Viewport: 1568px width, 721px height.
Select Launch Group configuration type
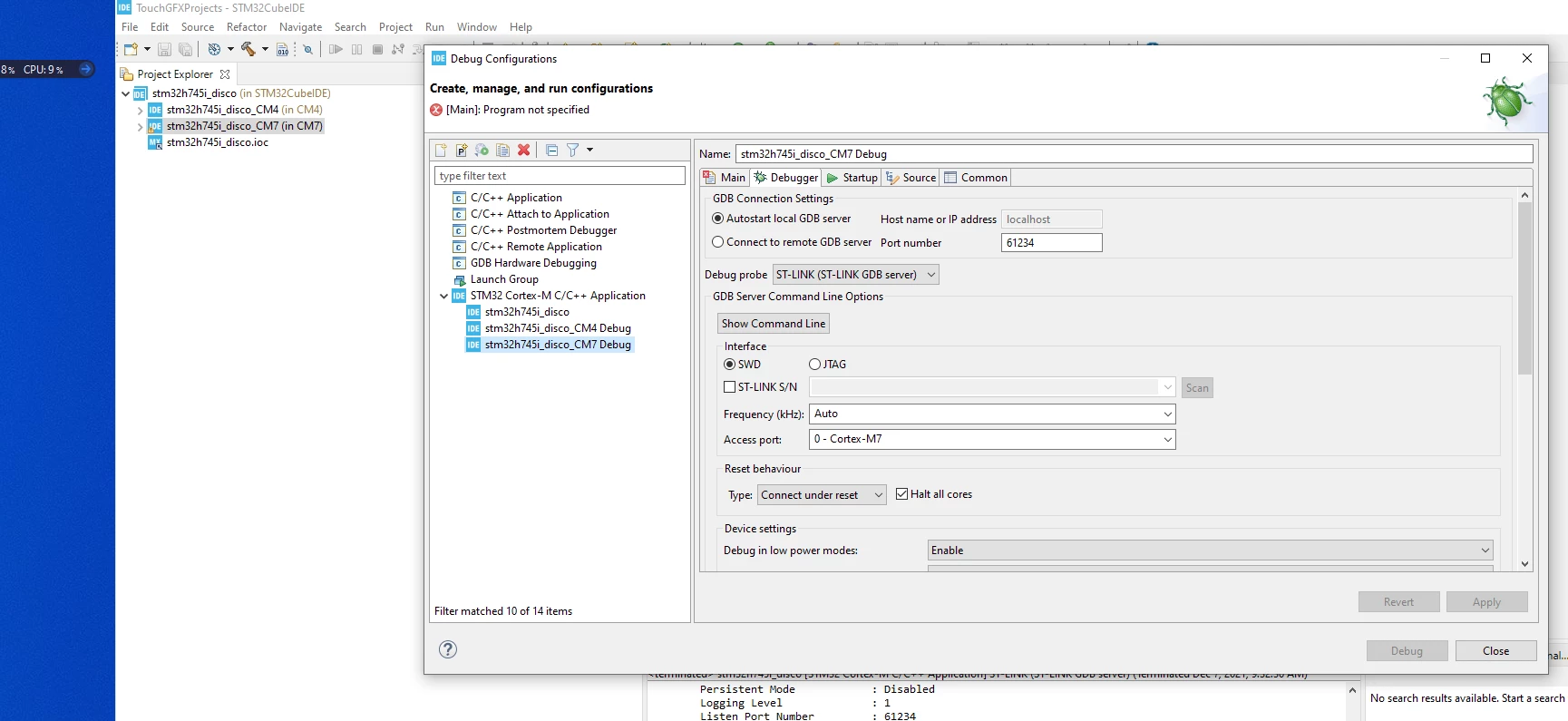tap(504, 279)
